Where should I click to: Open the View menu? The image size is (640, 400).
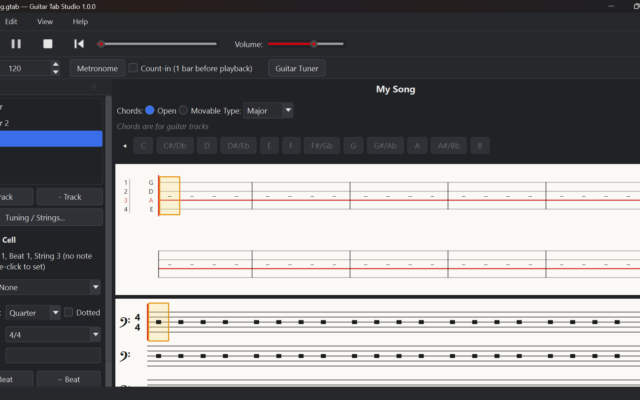point(45,22)
